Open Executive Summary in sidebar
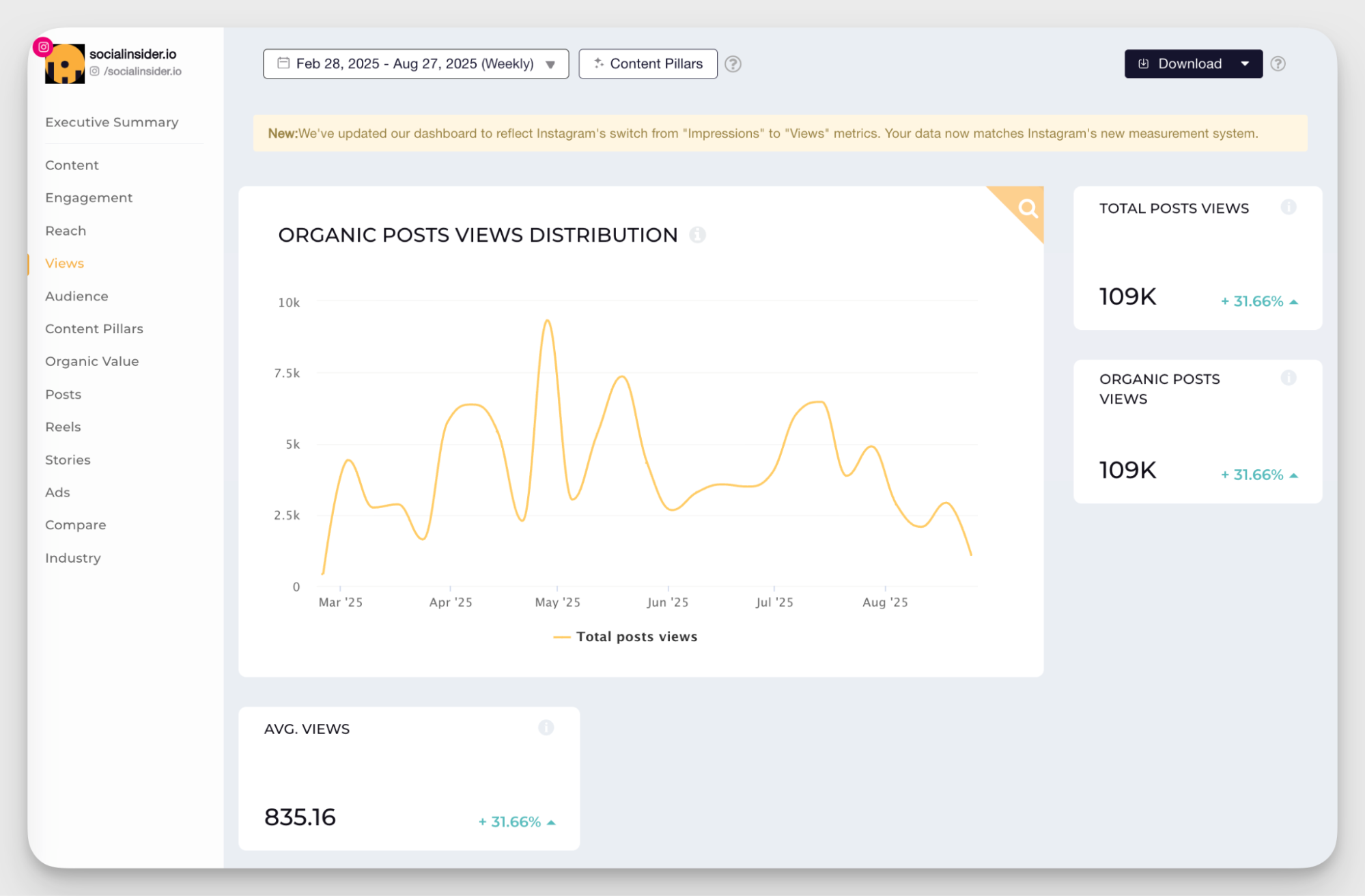1365x896 pixels. 111,122
